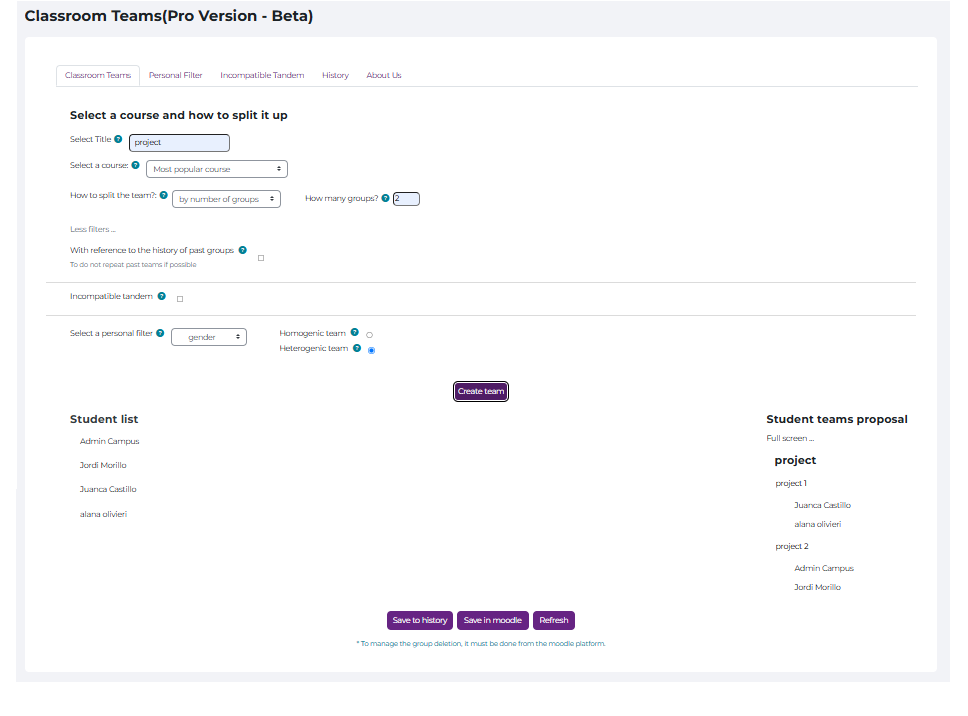Click help icon next to Homogenic team
The height and width of the screenshot is (716, 968).
355,333
